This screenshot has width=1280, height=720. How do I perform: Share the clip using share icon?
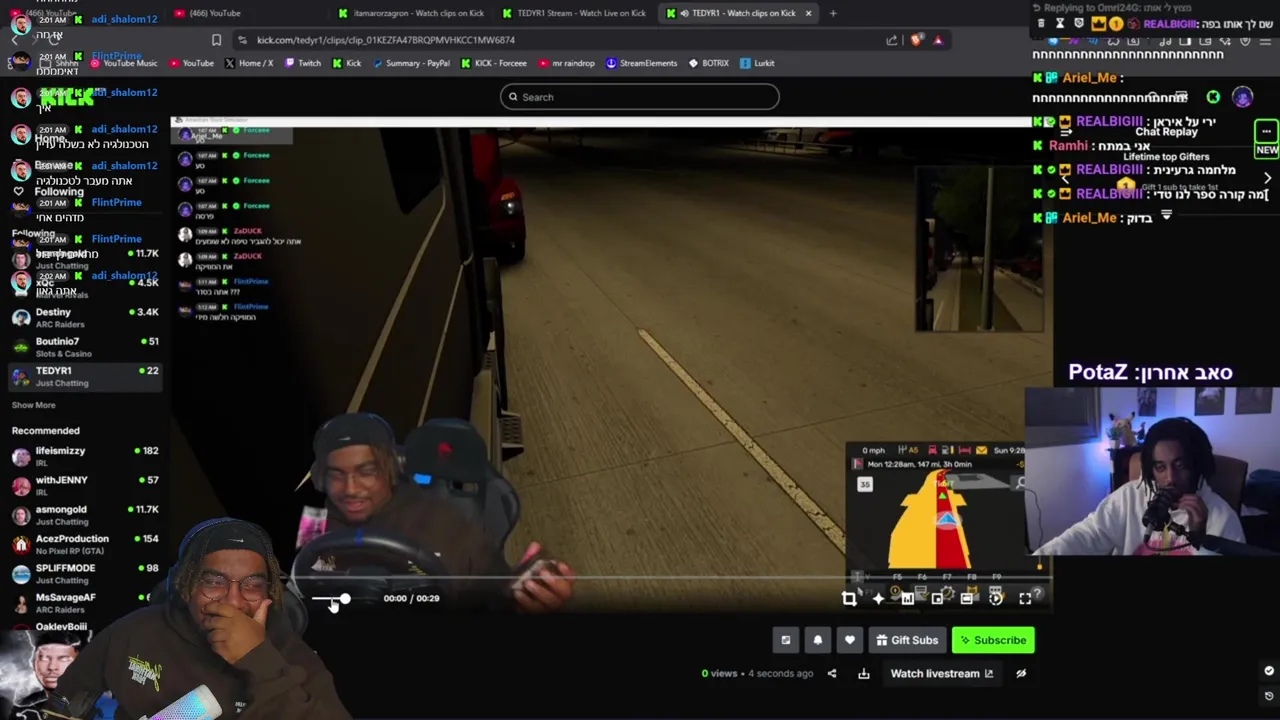coord(832,673)
